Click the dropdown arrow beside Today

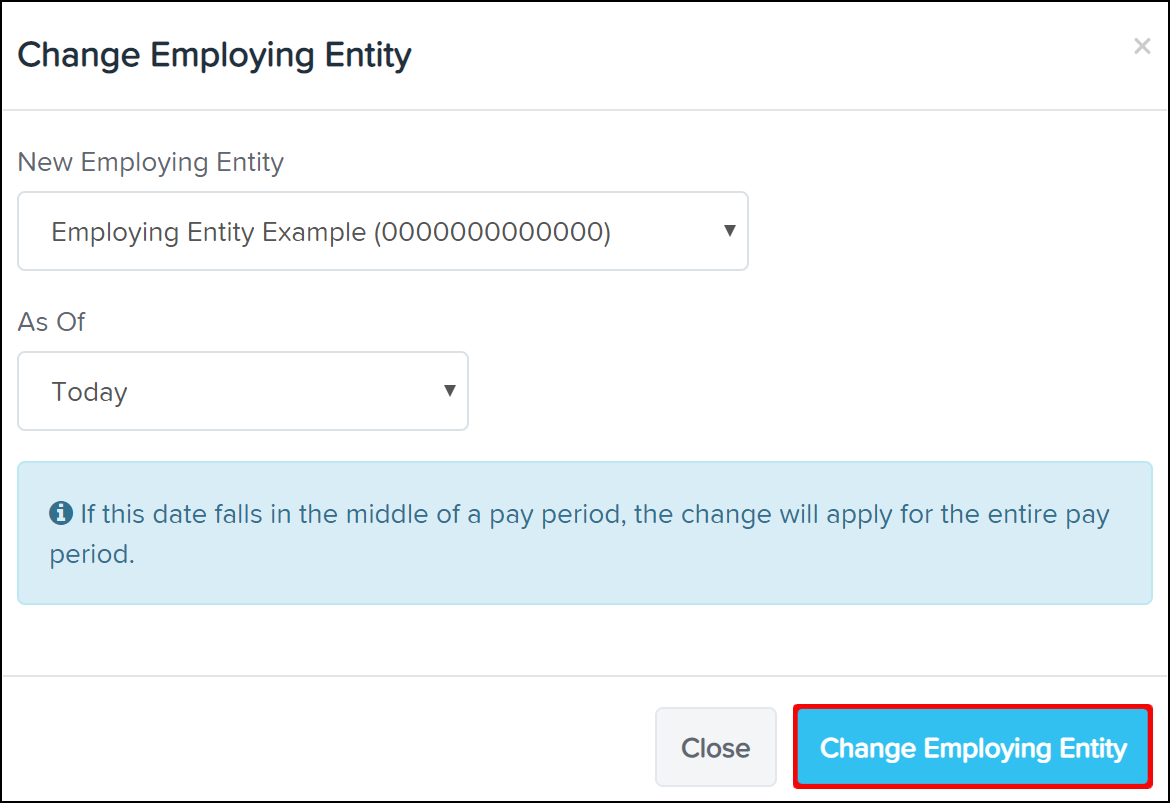448,391
